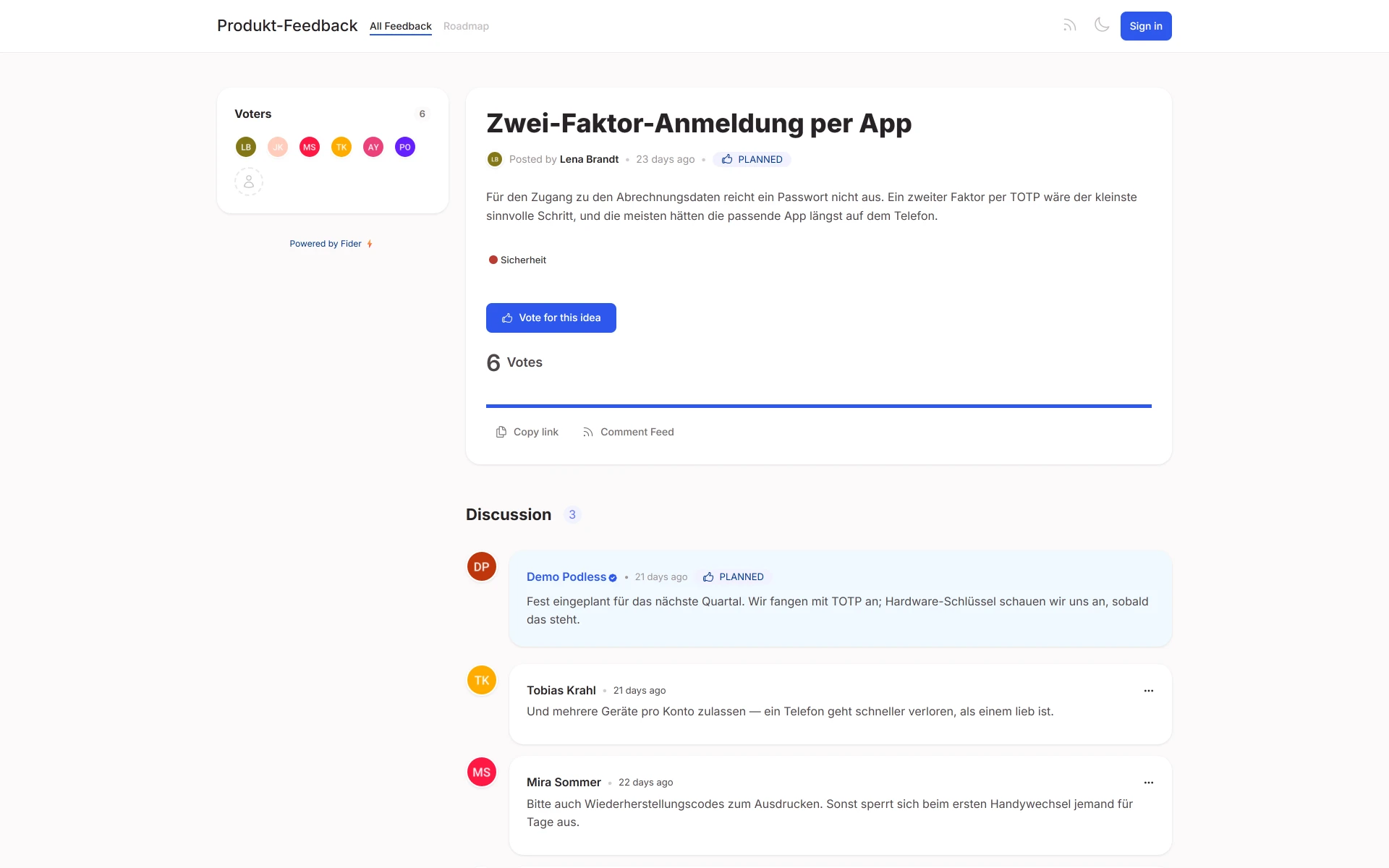
Task: Click the JK voter avatar
Action: pos(278,147)
